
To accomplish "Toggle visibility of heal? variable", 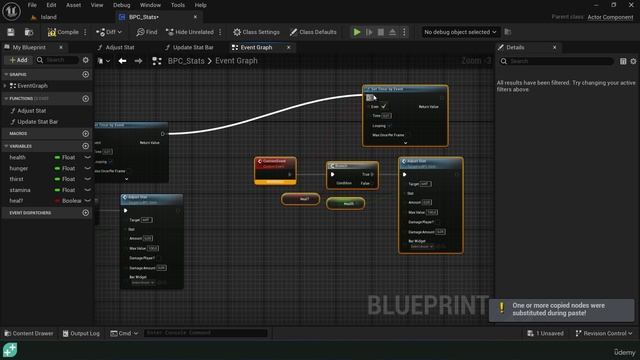I will tap(87, 200).
